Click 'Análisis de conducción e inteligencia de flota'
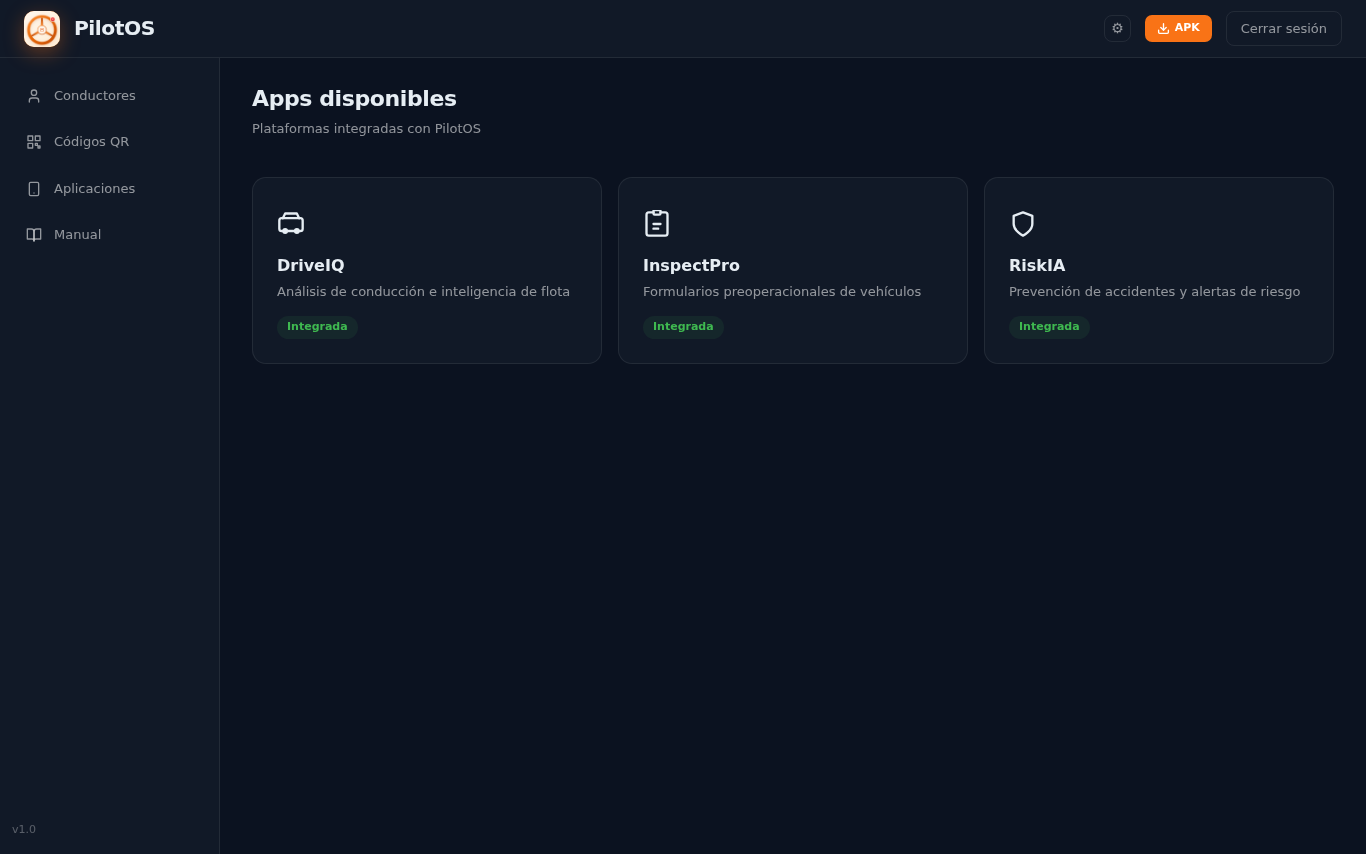1366x854 pixels. click(423, 292)
